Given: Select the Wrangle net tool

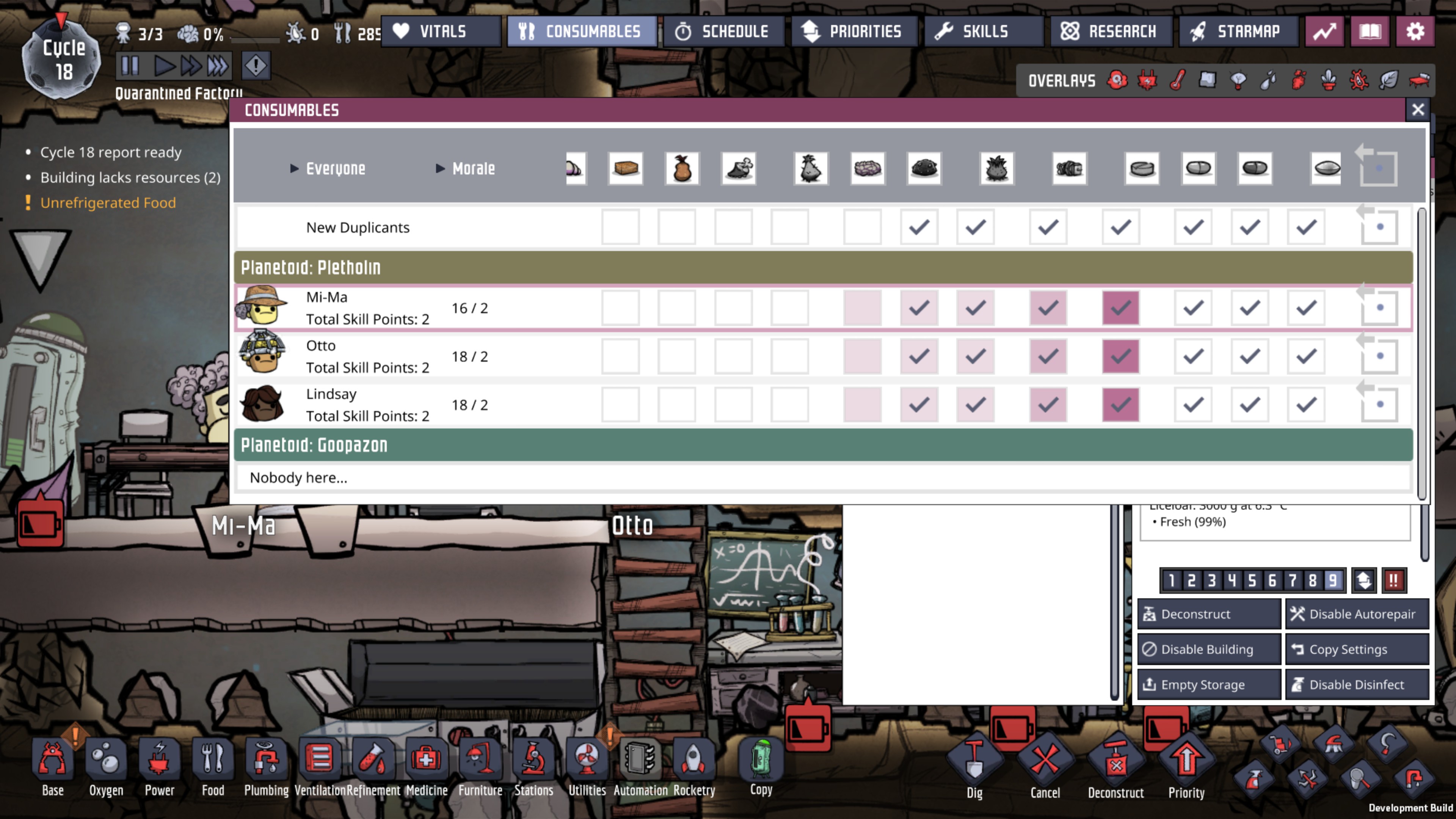Looking at the screenshot, I should click(1360, 780).
